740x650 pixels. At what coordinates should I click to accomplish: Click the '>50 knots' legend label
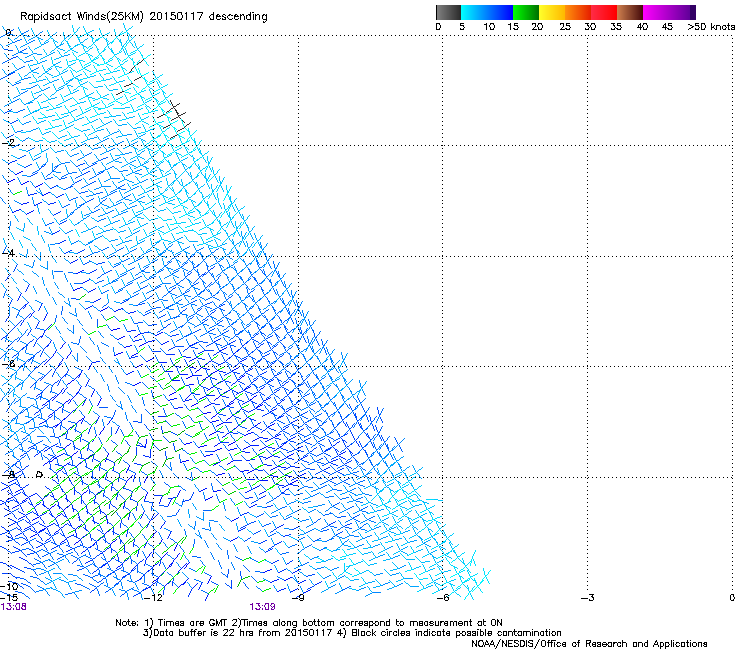[x=711, y=27]
